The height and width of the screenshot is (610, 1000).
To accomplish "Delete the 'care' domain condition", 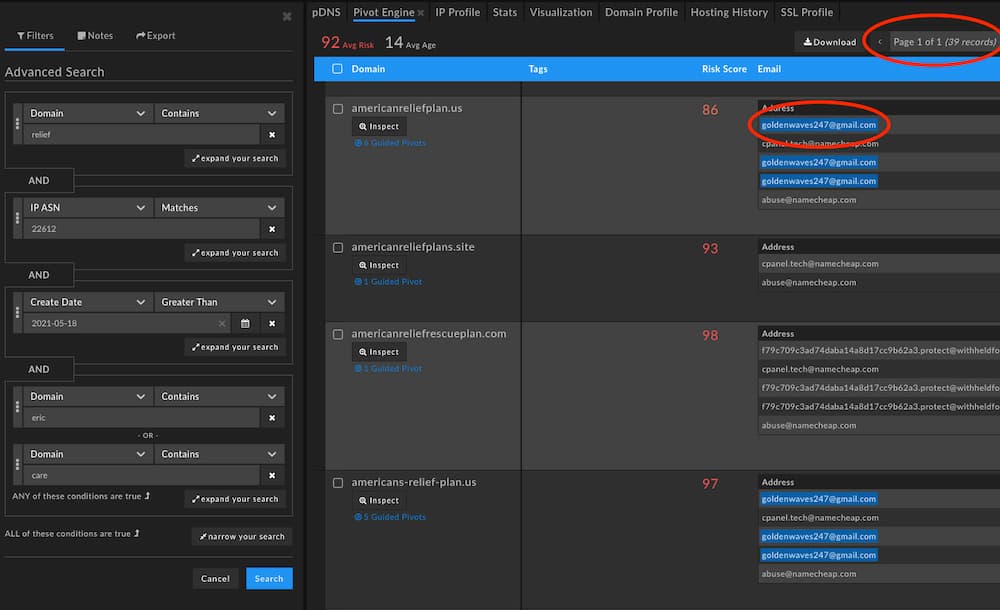I will coord(272,475).
